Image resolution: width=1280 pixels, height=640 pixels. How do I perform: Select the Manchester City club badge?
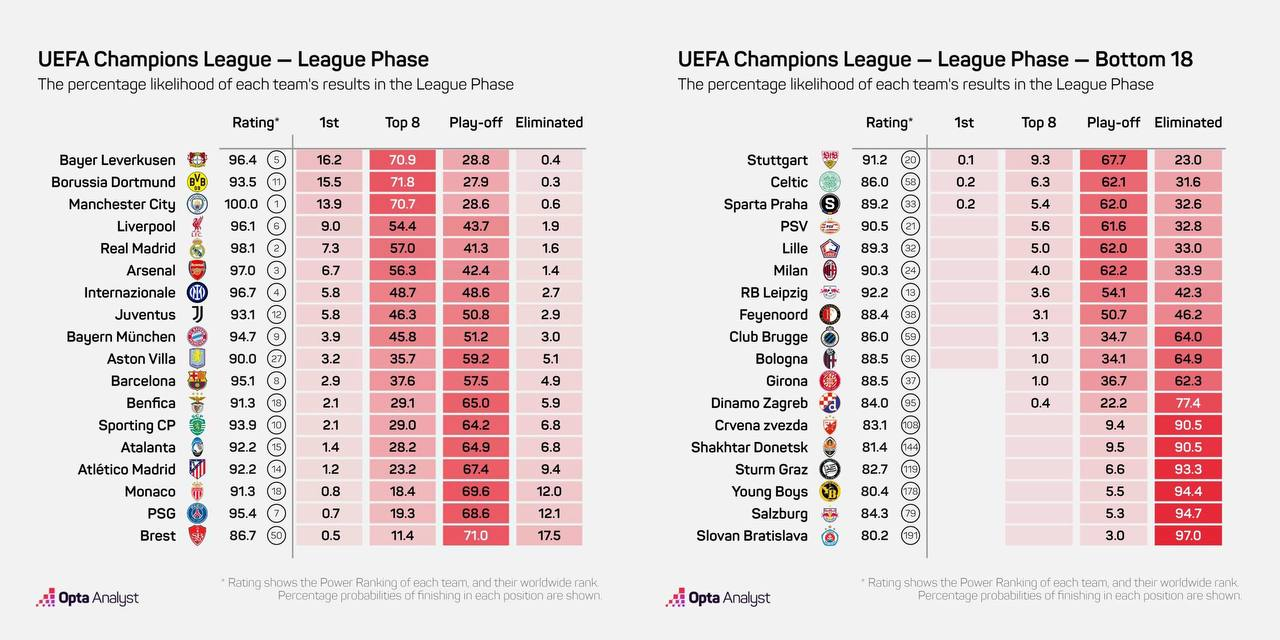coord(197,204)
